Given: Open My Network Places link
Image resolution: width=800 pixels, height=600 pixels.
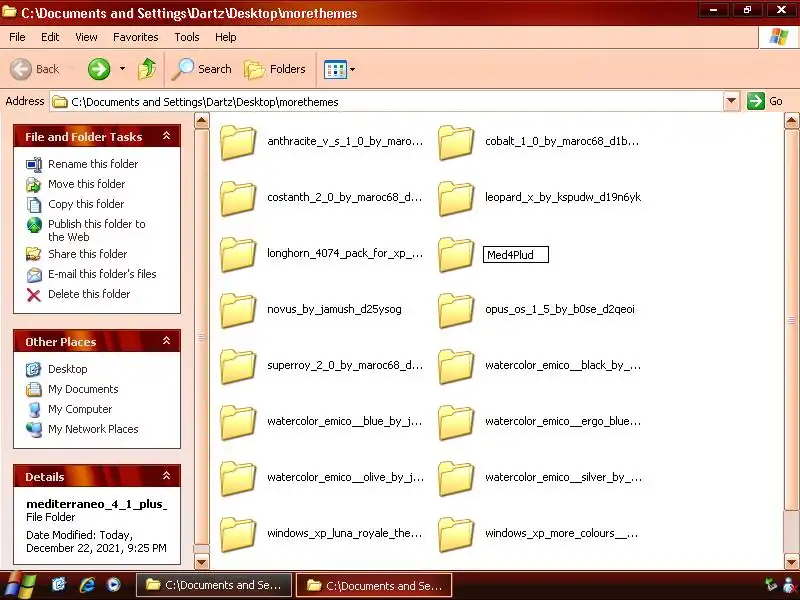Looking at the screenshot, I should [93, 429].
